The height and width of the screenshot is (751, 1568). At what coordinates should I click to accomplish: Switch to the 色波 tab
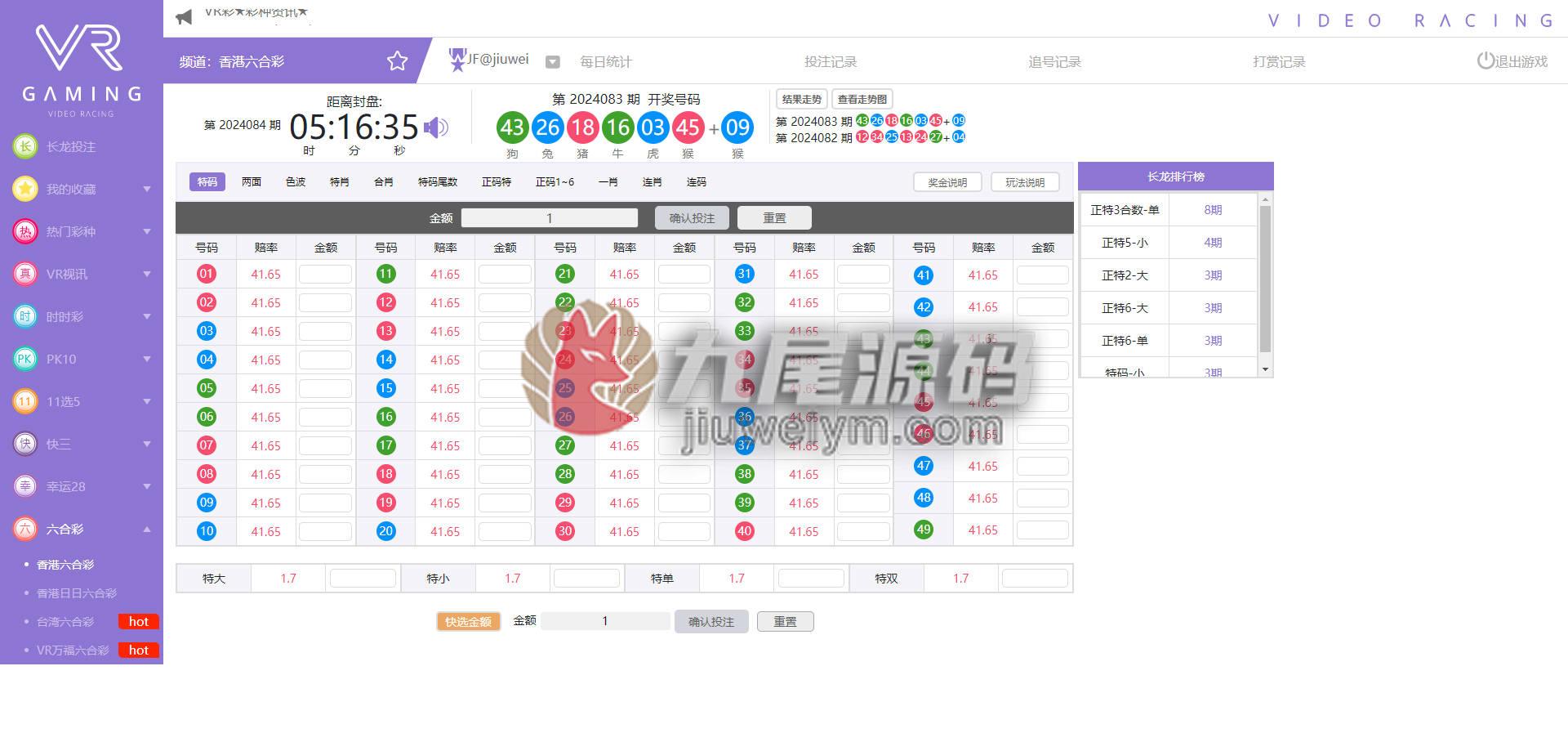click(296, 181)
